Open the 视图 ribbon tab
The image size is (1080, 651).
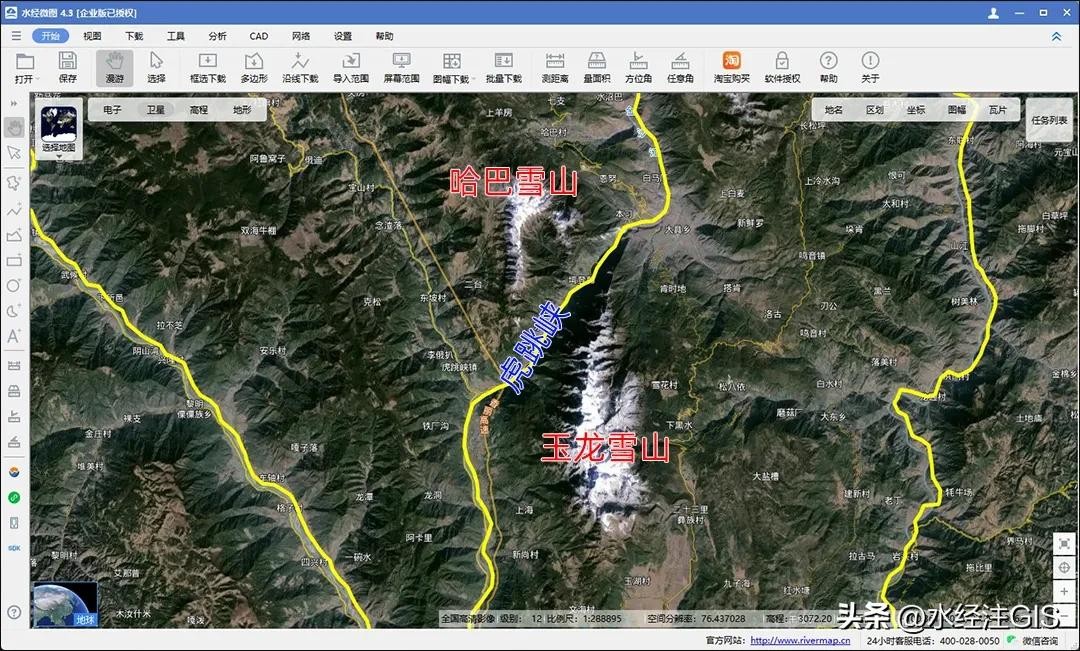pos(92,36)
